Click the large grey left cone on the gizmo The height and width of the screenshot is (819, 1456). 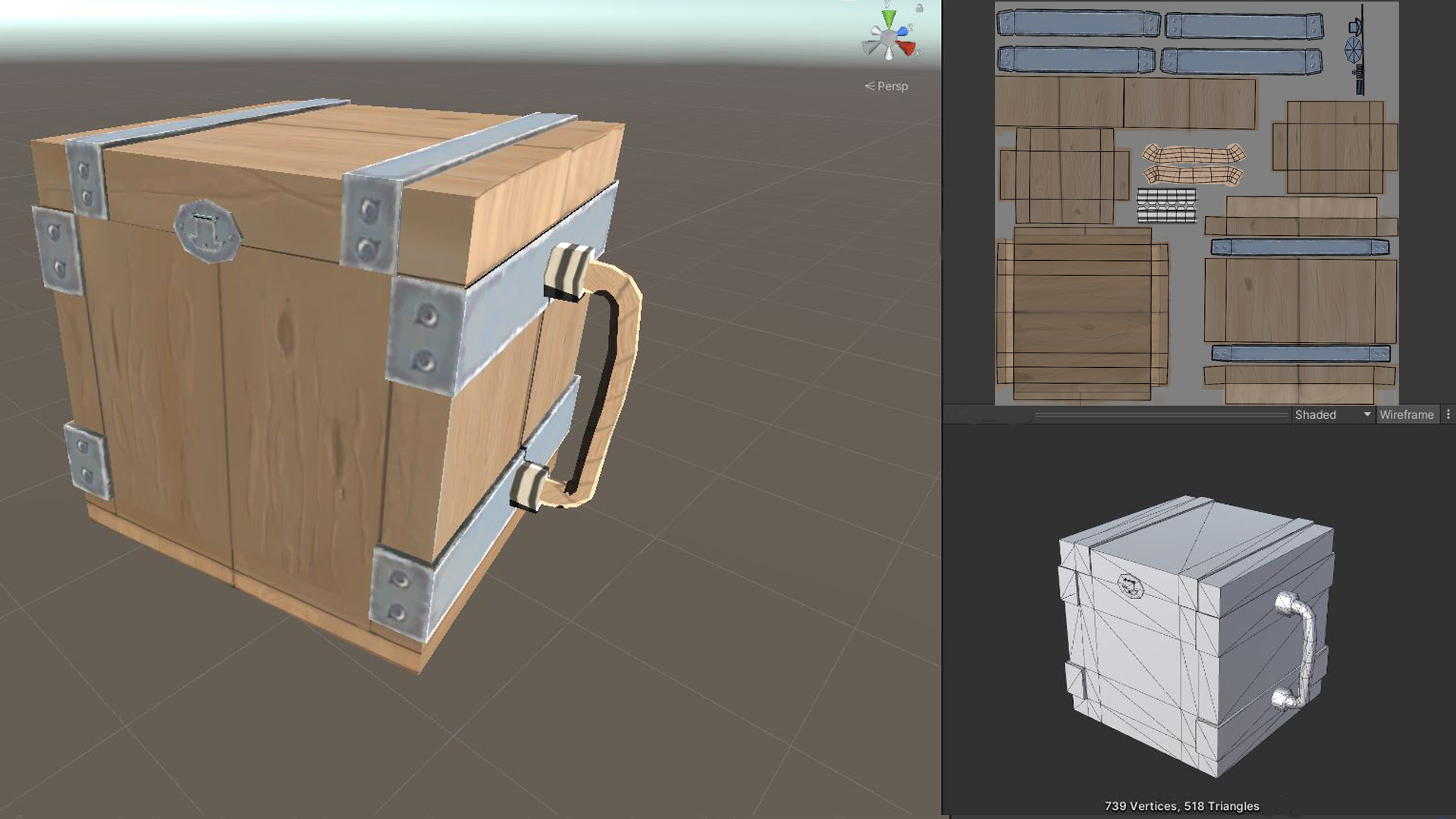(870, 47)
